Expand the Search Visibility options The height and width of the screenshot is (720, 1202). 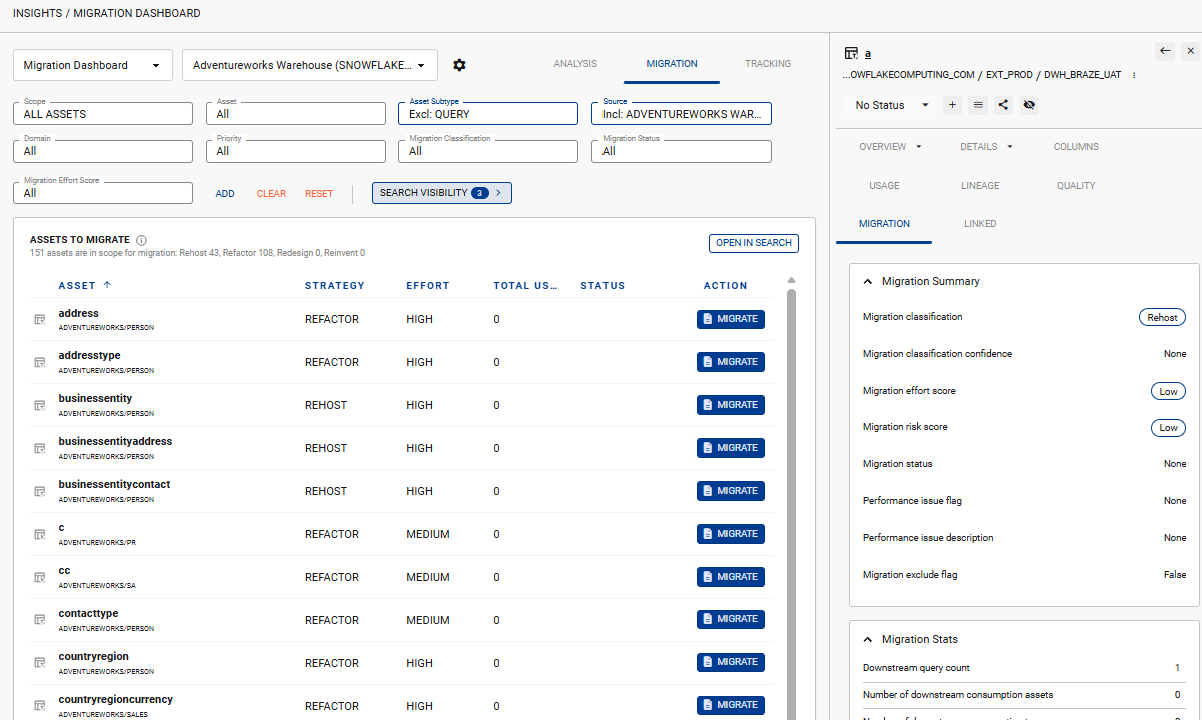(x=442, y=193)
